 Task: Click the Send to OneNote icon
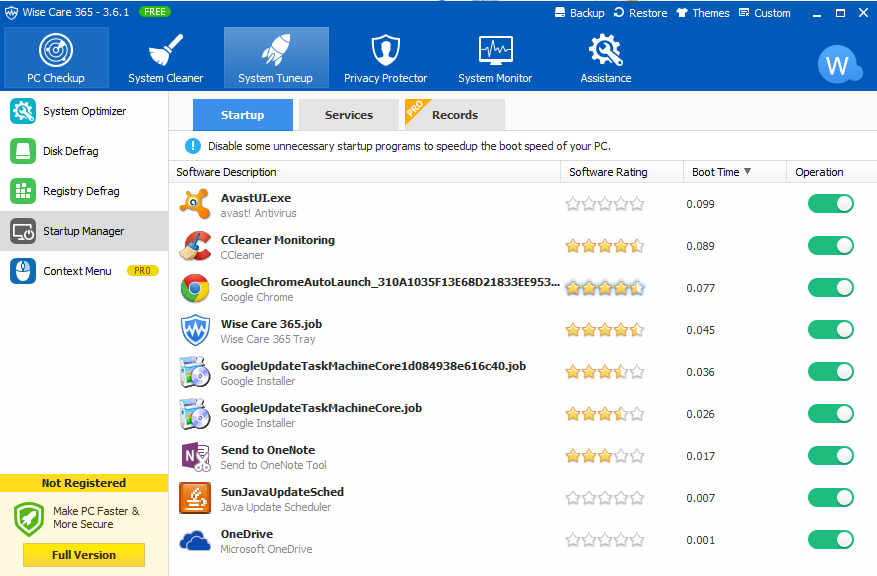click(x=195, y=456)
